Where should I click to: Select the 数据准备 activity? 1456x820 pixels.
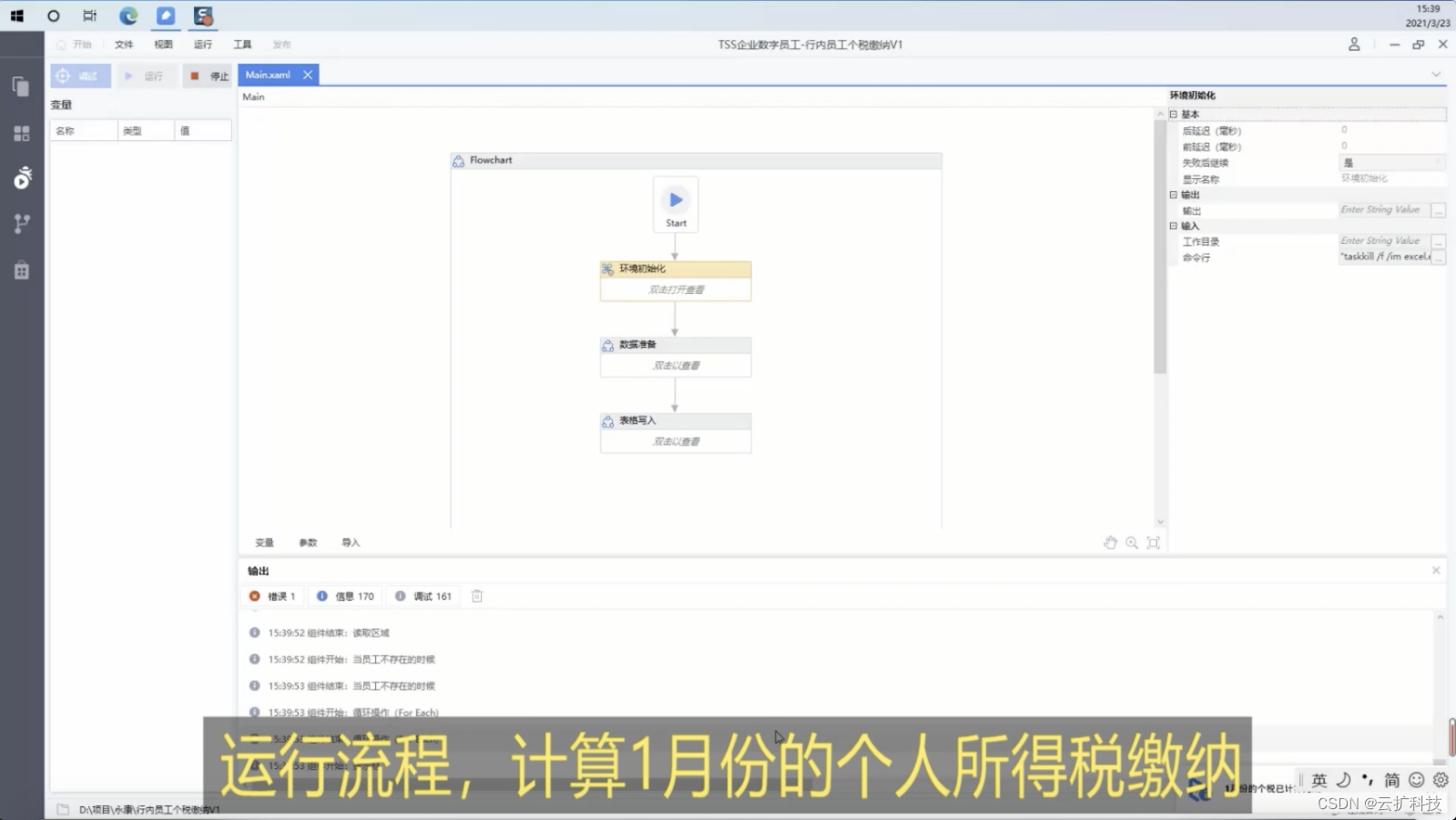pyautogui.click(x=676, y=357)
